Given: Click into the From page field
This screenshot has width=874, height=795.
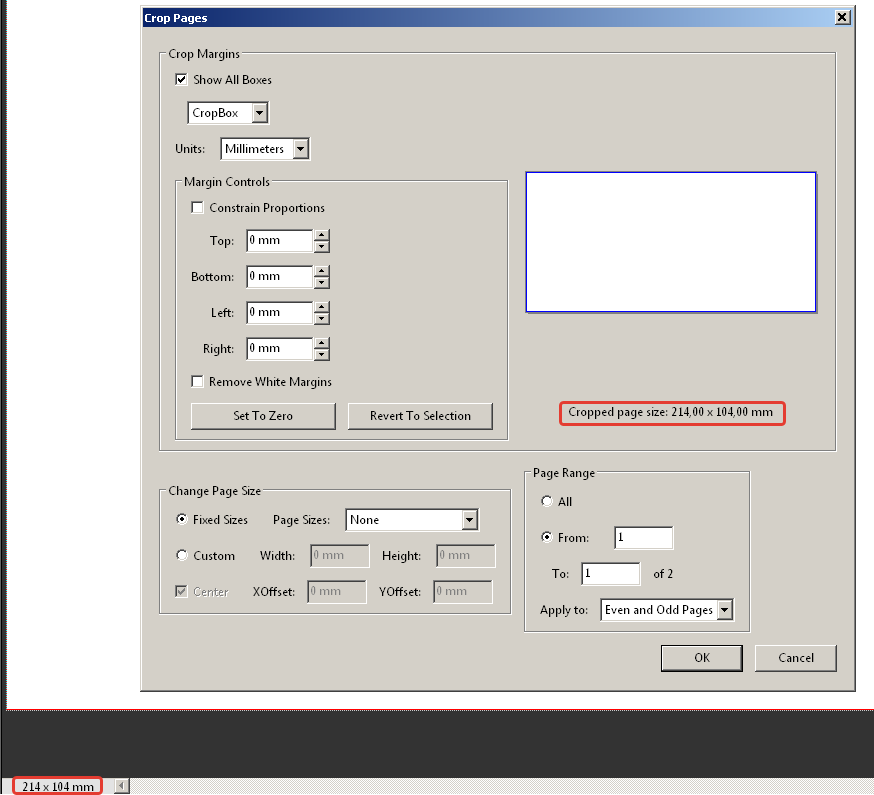Looking at the screenshot, I should pos(643,537).
